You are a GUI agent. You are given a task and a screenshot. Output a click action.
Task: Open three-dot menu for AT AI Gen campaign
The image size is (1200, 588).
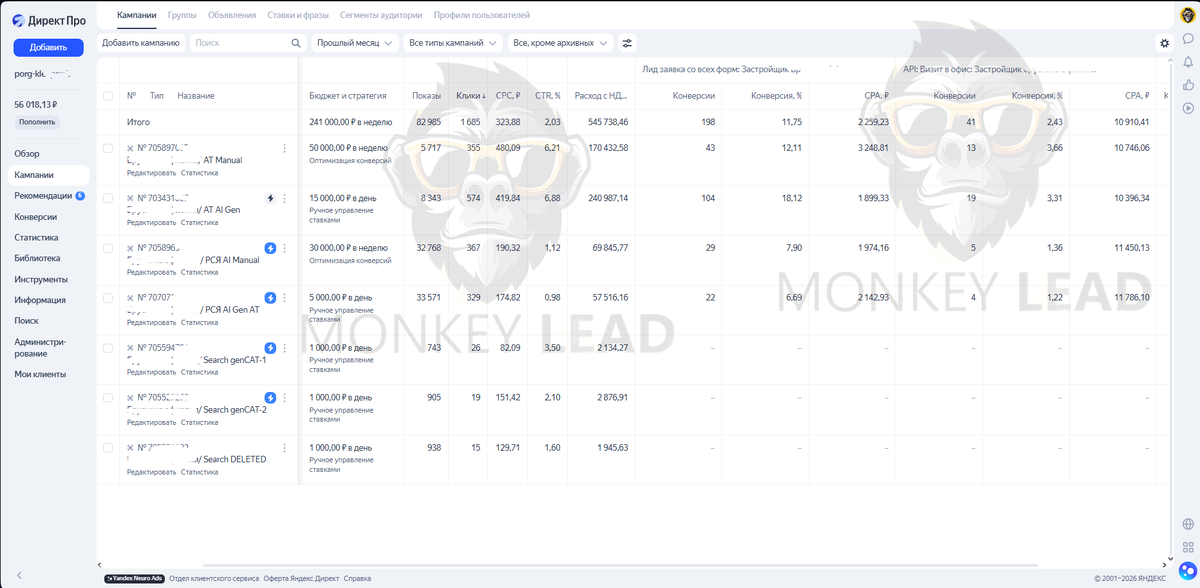[x=285, y=198]
